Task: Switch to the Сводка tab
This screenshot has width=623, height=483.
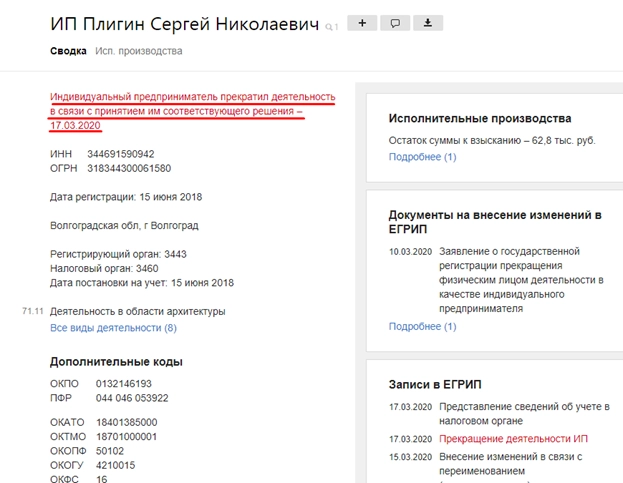Action: 68,51
